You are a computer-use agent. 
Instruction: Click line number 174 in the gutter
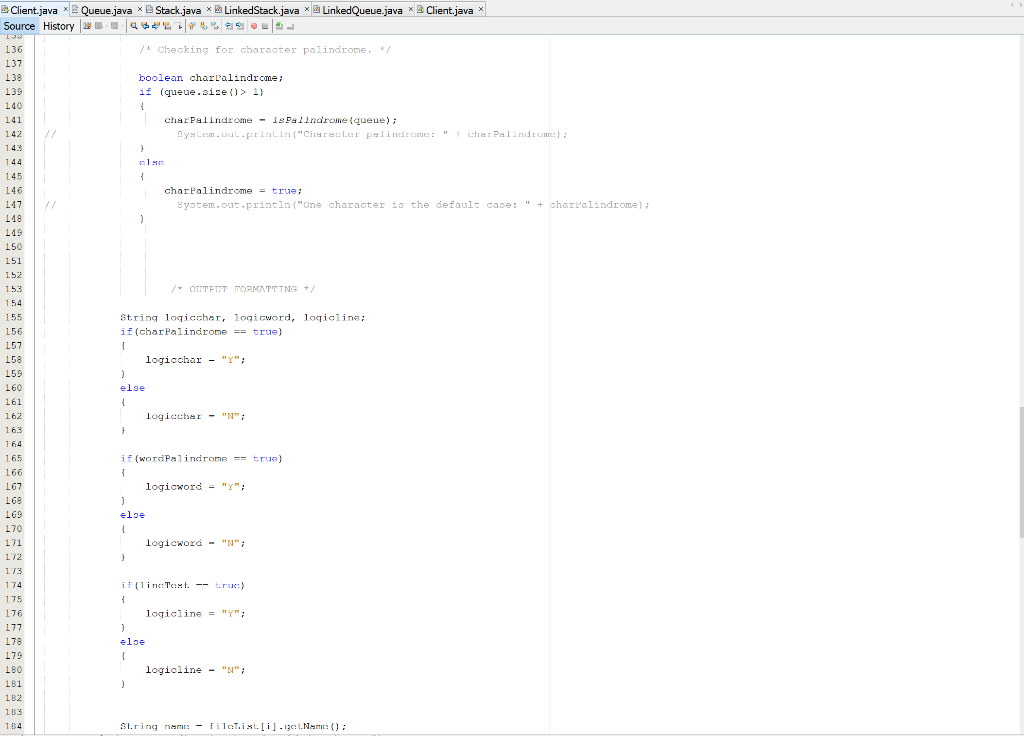(13, 585)
